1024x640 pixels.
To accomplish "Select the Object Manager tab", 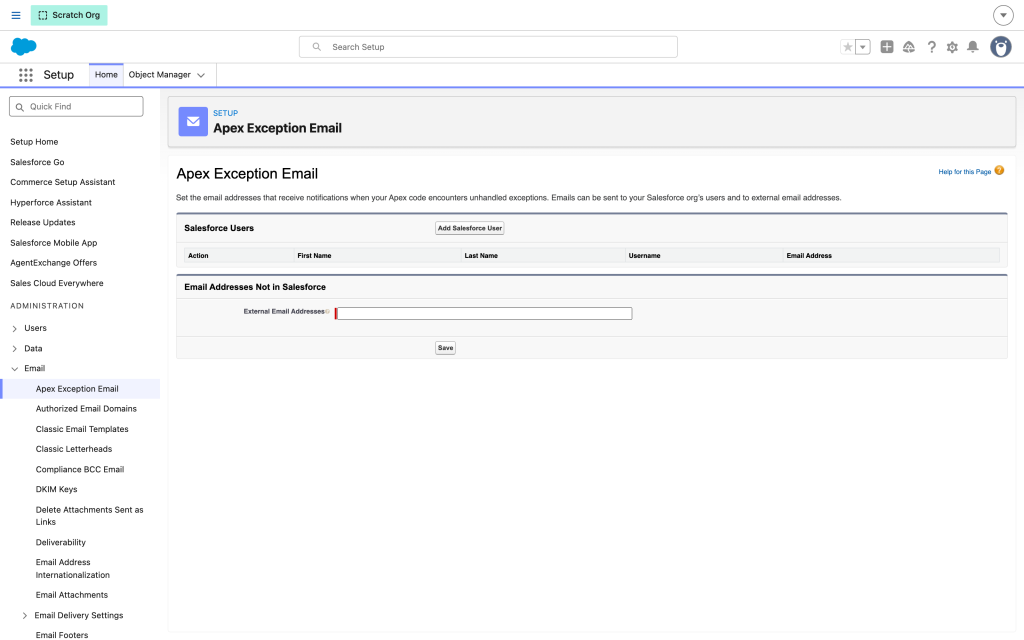I will tap(159, 74).
